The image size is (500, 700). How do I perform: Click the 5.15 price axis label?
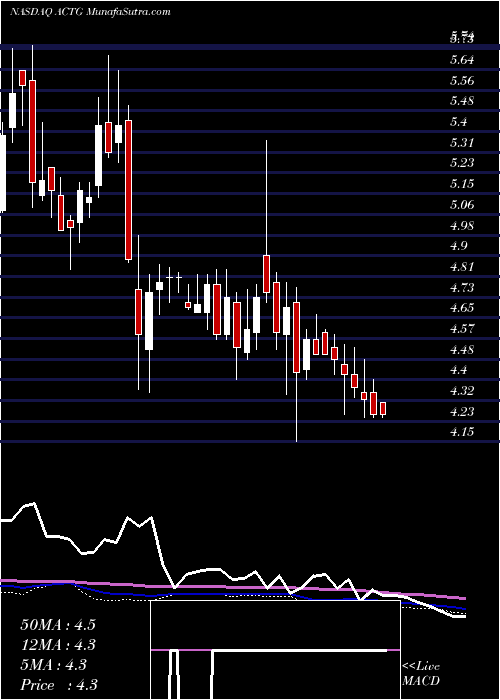(x=462, y=183)
